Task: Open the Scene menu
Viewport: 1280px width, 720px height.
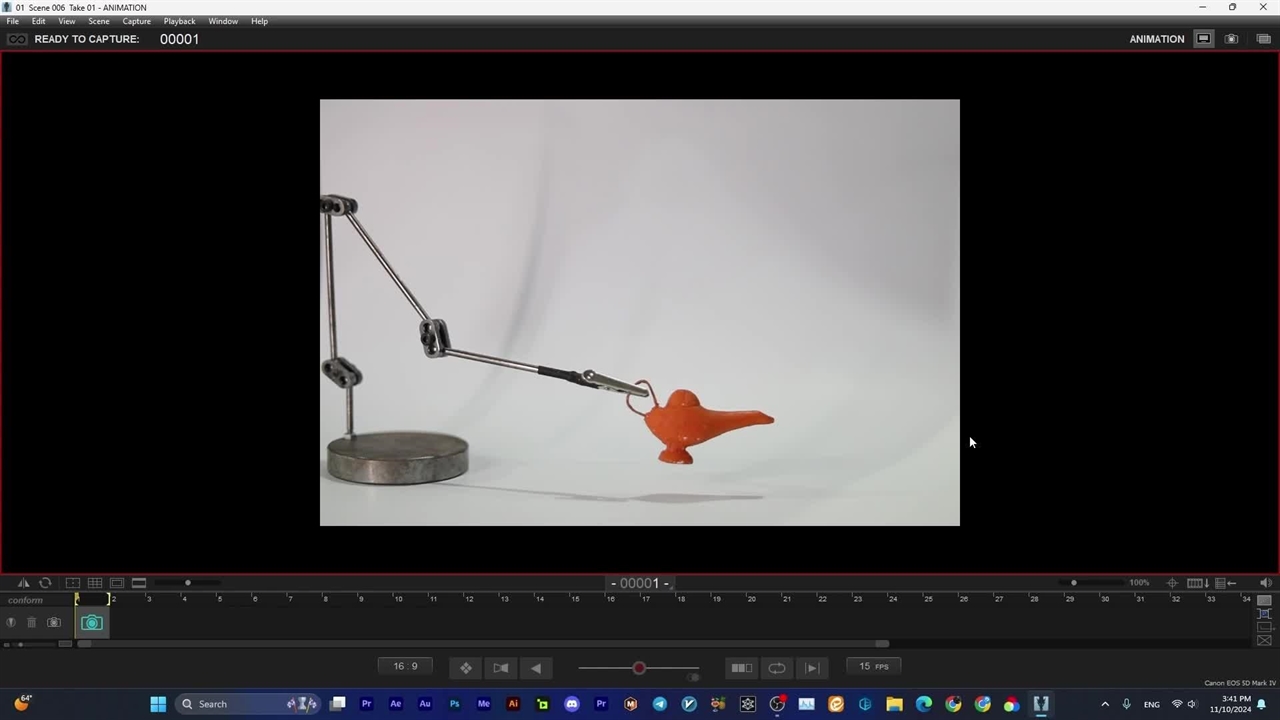Action: (x=98, y=21)
